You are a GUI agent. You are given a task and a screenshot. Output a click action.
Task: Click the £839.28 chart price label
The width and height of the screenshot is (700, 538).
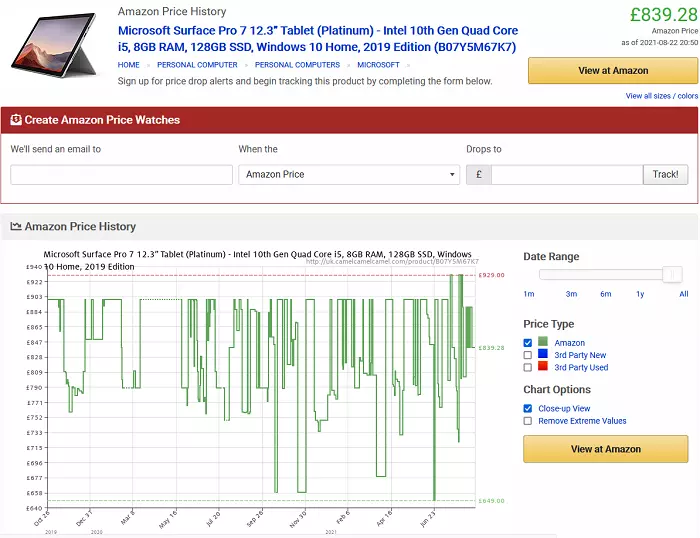click(x=492, y=348)
